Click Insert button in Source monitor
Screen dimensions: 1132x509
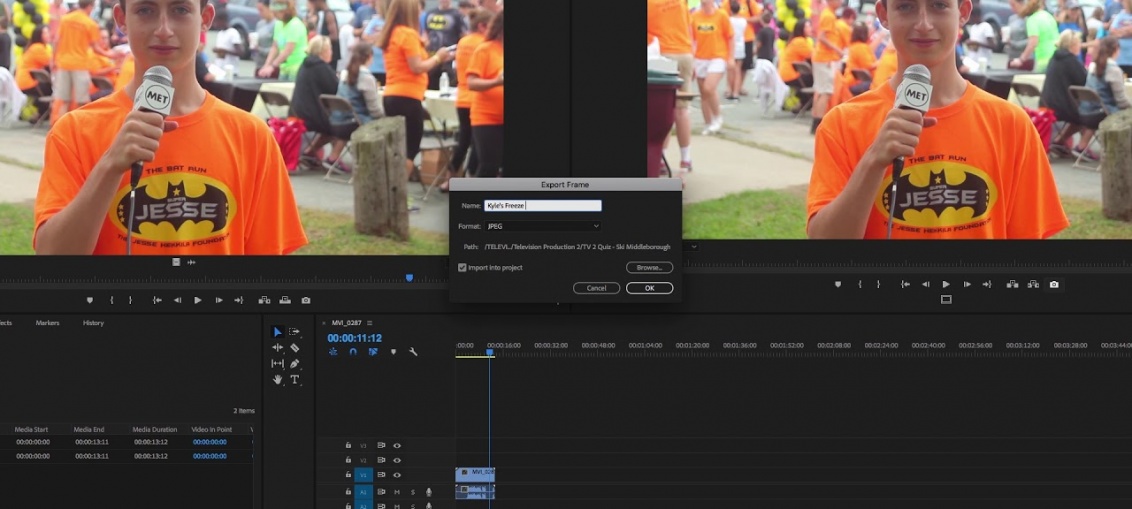pyautogui.click(x=264, y=300)
